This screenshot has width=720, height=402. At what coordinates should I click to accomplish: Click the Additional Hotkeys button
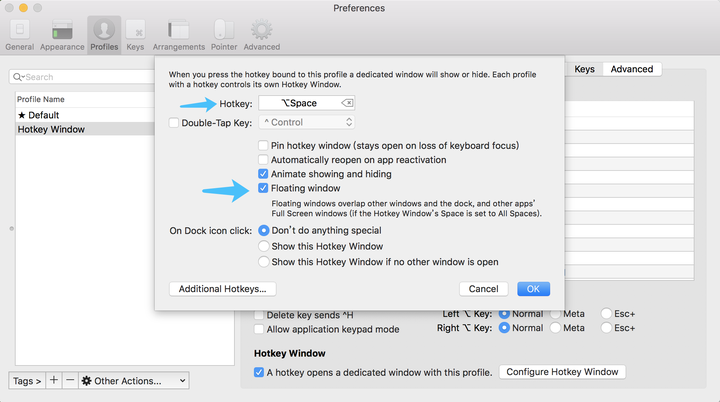[x=222, y=289]
